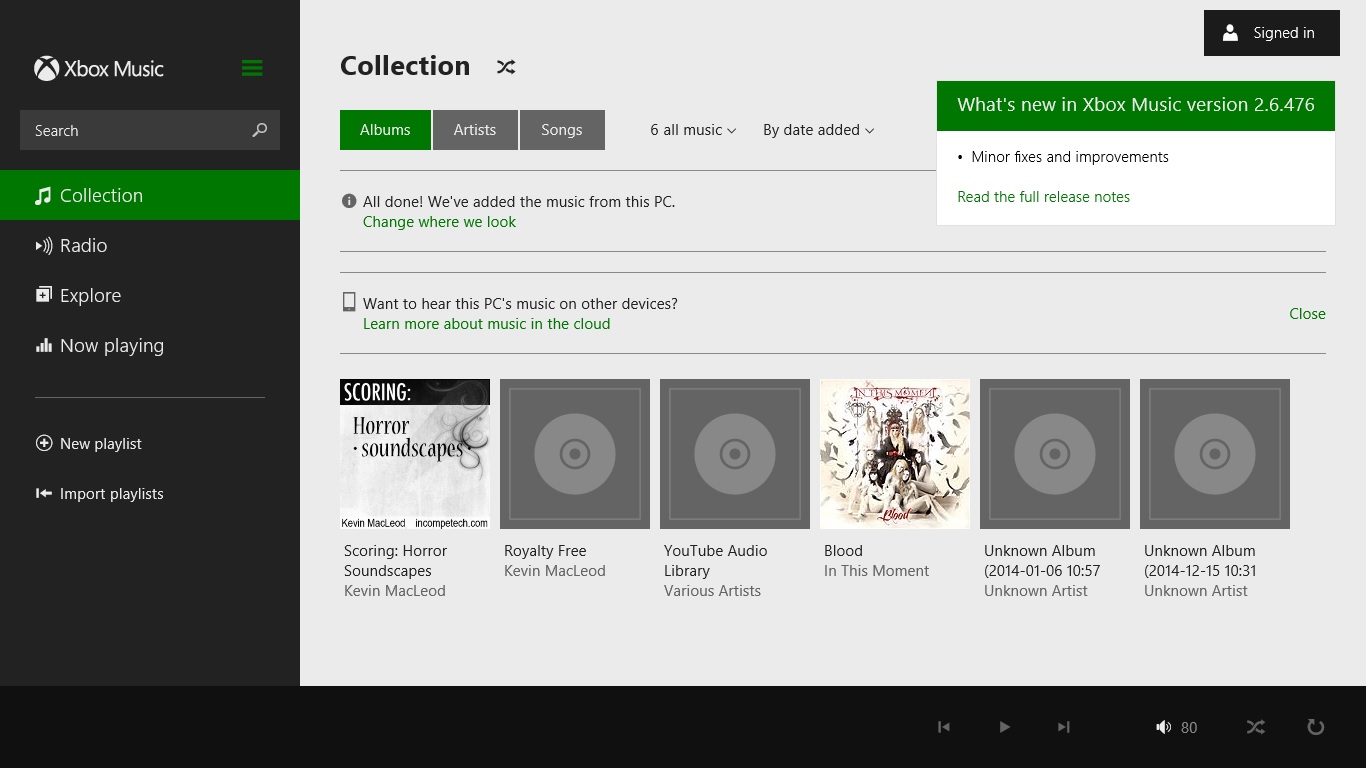Screen dimensions: 1366x768
Task: Open Unknown Album 2014-01-06 cover
Action: click(x=1055, y=454)
